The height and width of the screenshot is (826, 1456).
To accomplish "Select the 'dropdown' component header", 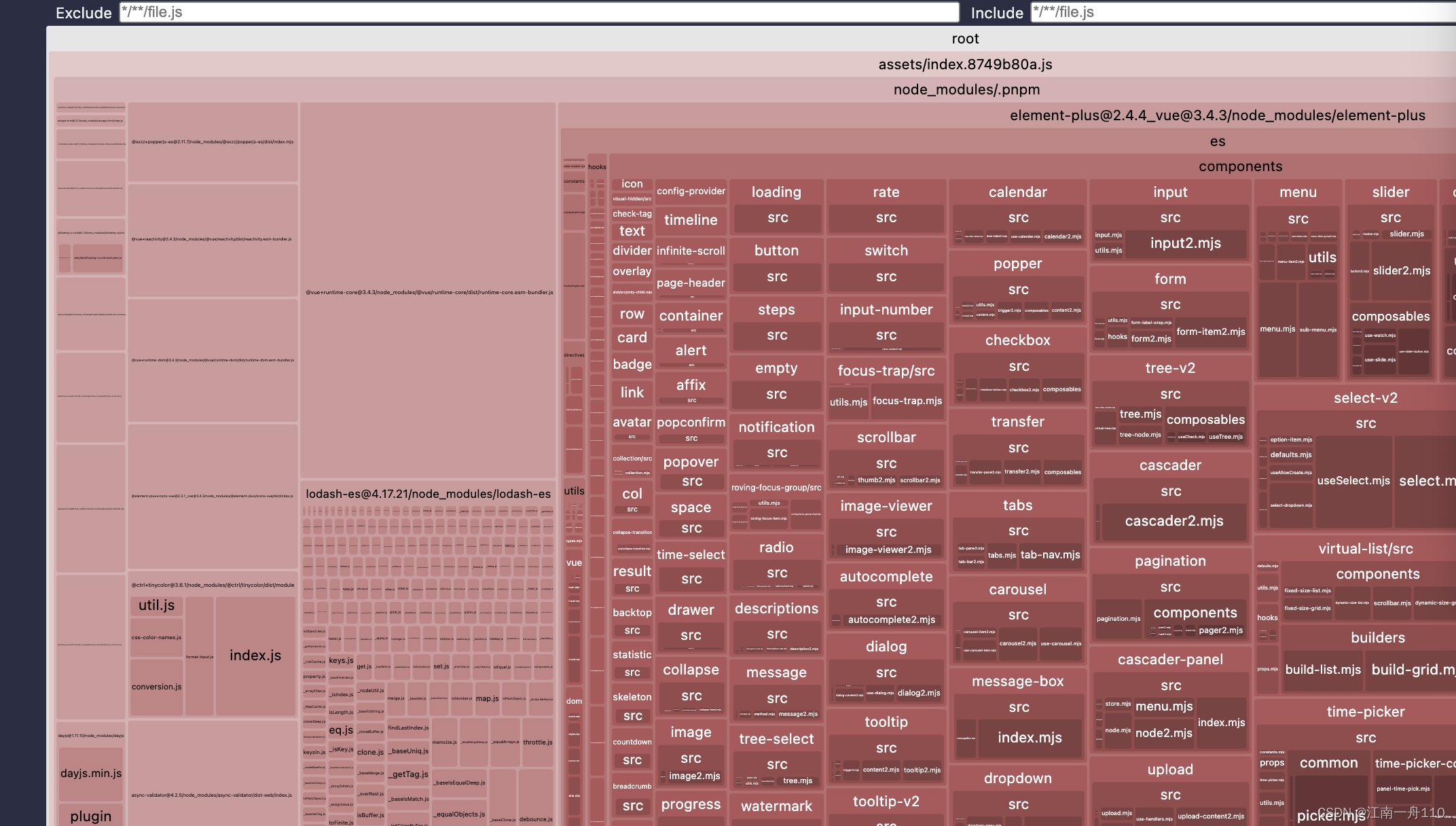I will 1017,778.
